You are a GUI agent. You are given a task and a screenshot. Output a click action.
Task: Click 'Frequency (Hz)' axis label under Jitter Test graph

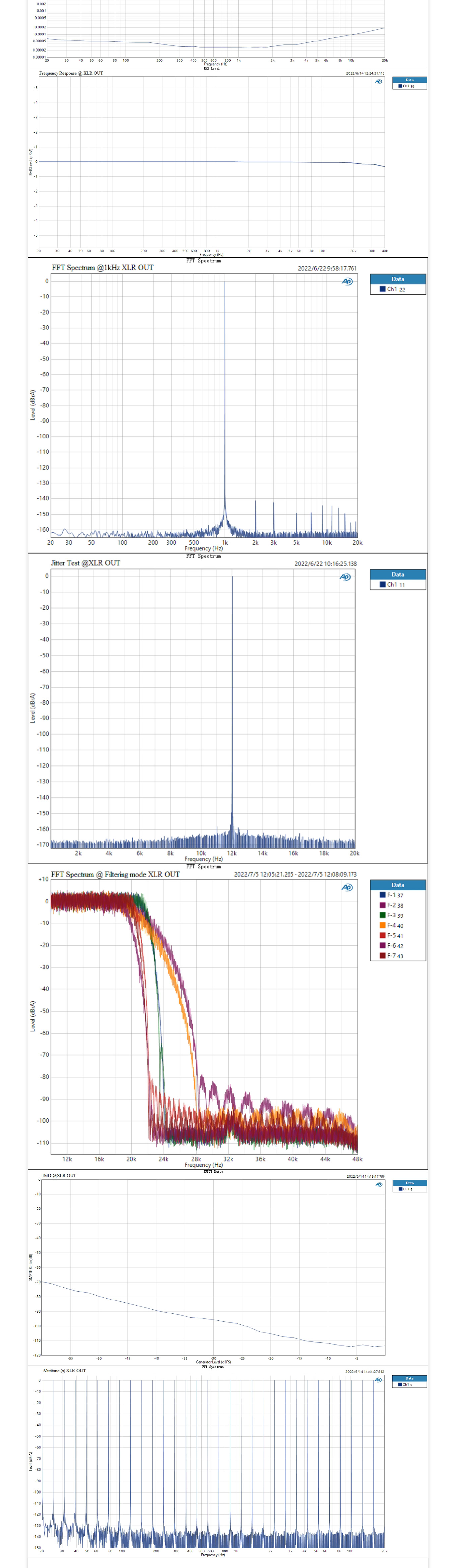coord(204,859)
